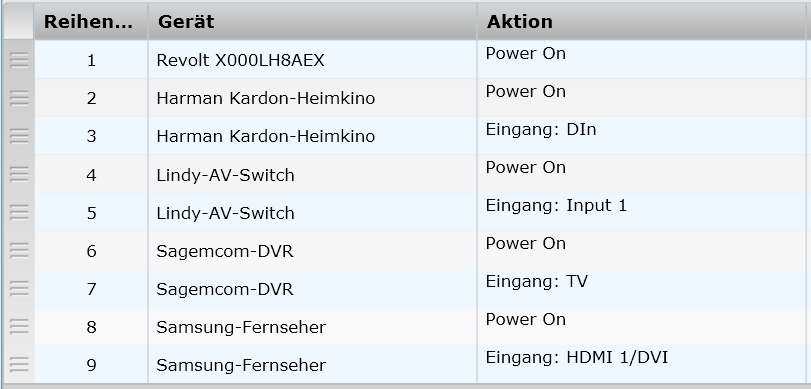Click drag handle icon for row 8

coord(19,326)
